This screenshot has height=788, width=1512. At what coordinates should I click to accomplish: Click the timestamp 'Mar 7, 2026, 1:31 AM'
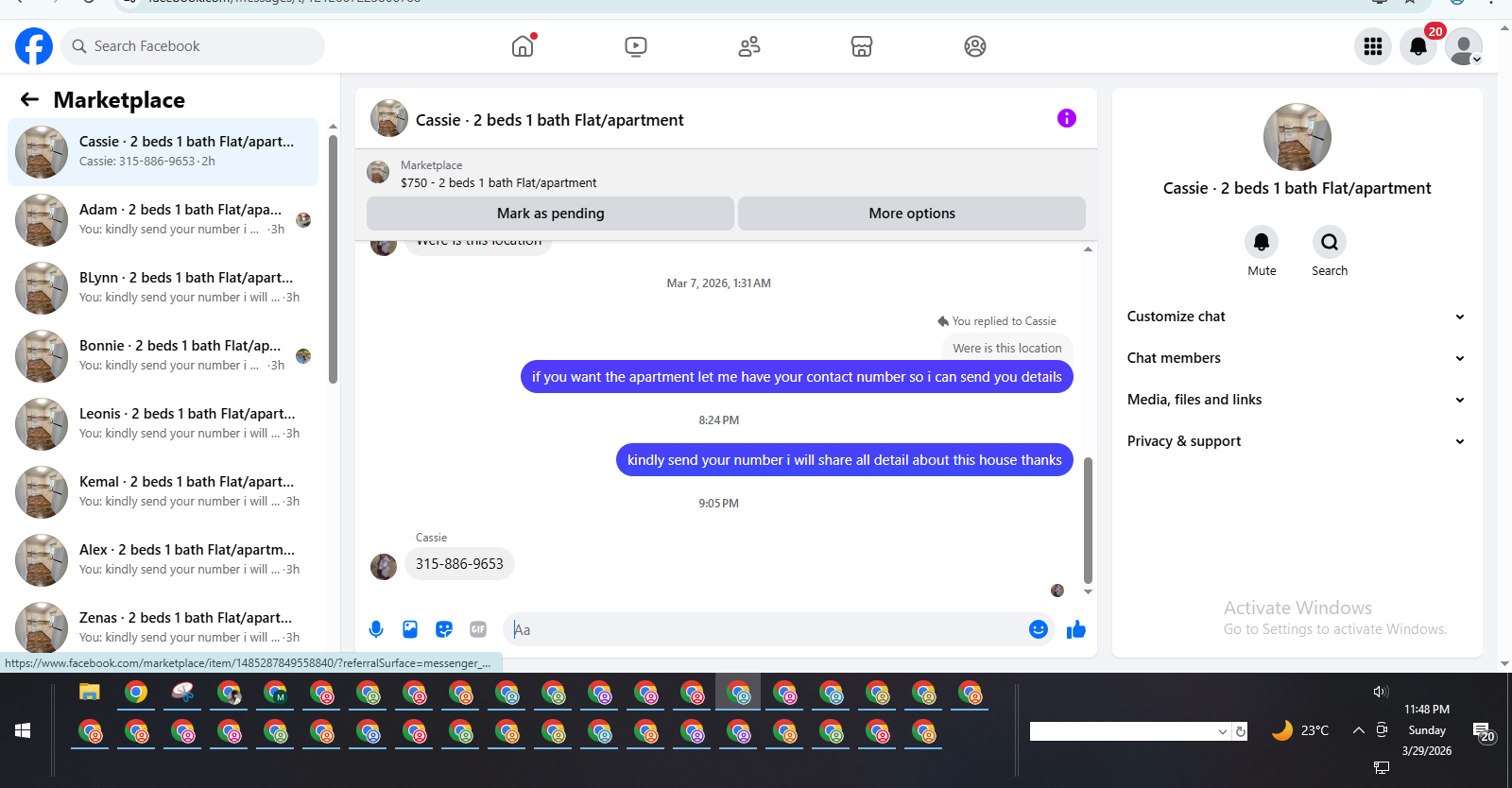(719, 283)
